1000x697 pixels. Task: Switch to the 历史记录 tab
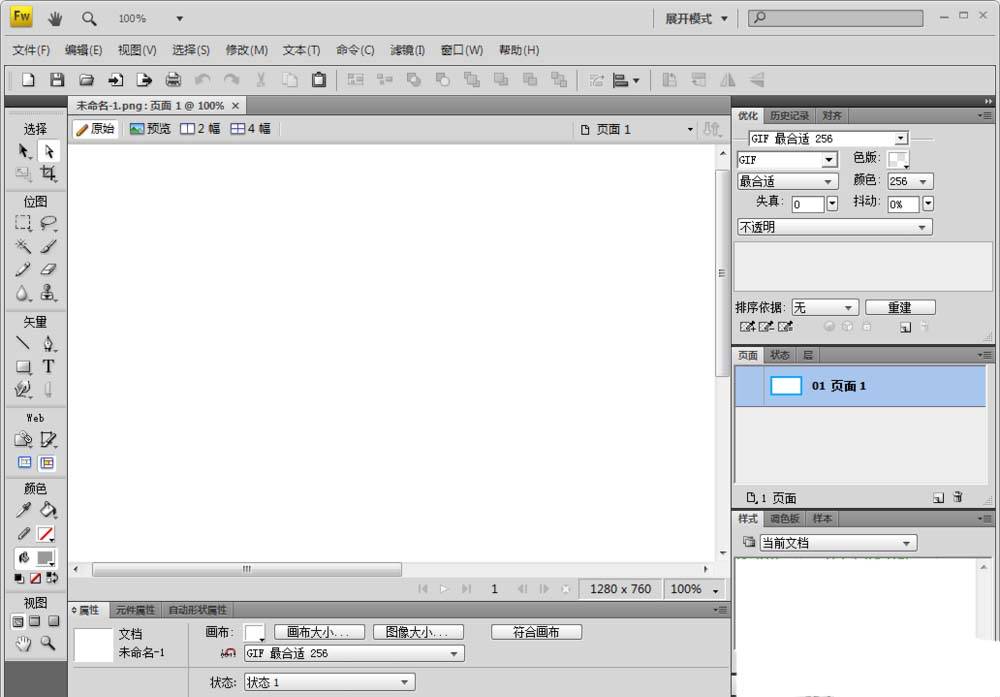(789, 115)
